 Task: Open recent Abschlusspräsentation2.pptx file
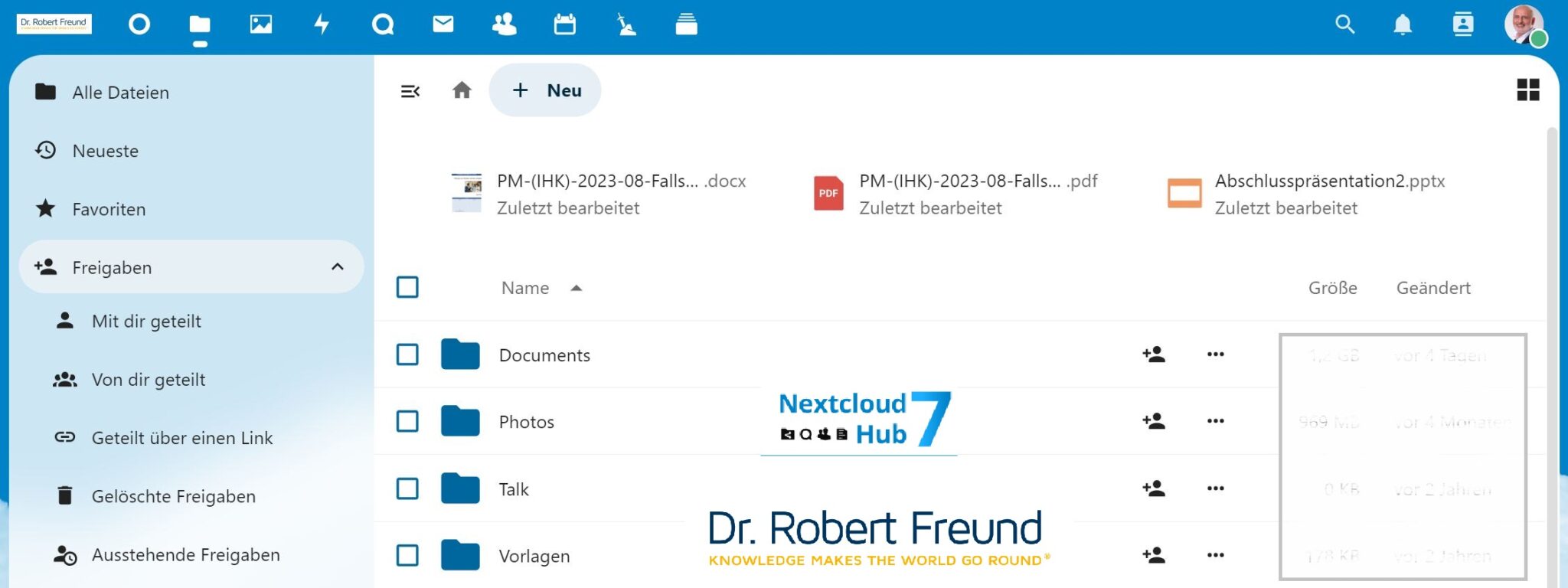pyautogui.click(x=1306, y=194)
